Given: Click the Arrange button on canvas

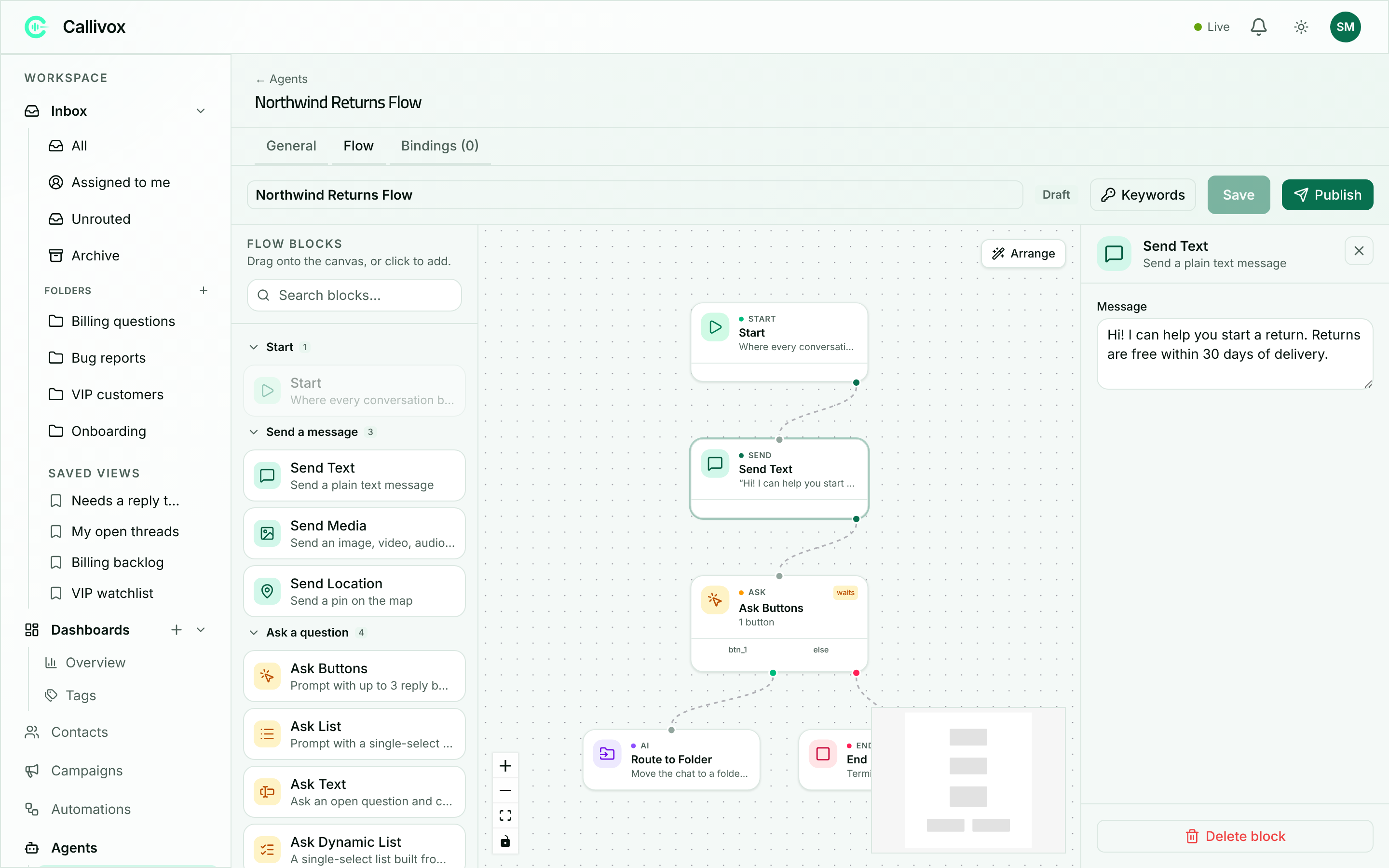Looking at the screenshot, I should pos(1023,254).
